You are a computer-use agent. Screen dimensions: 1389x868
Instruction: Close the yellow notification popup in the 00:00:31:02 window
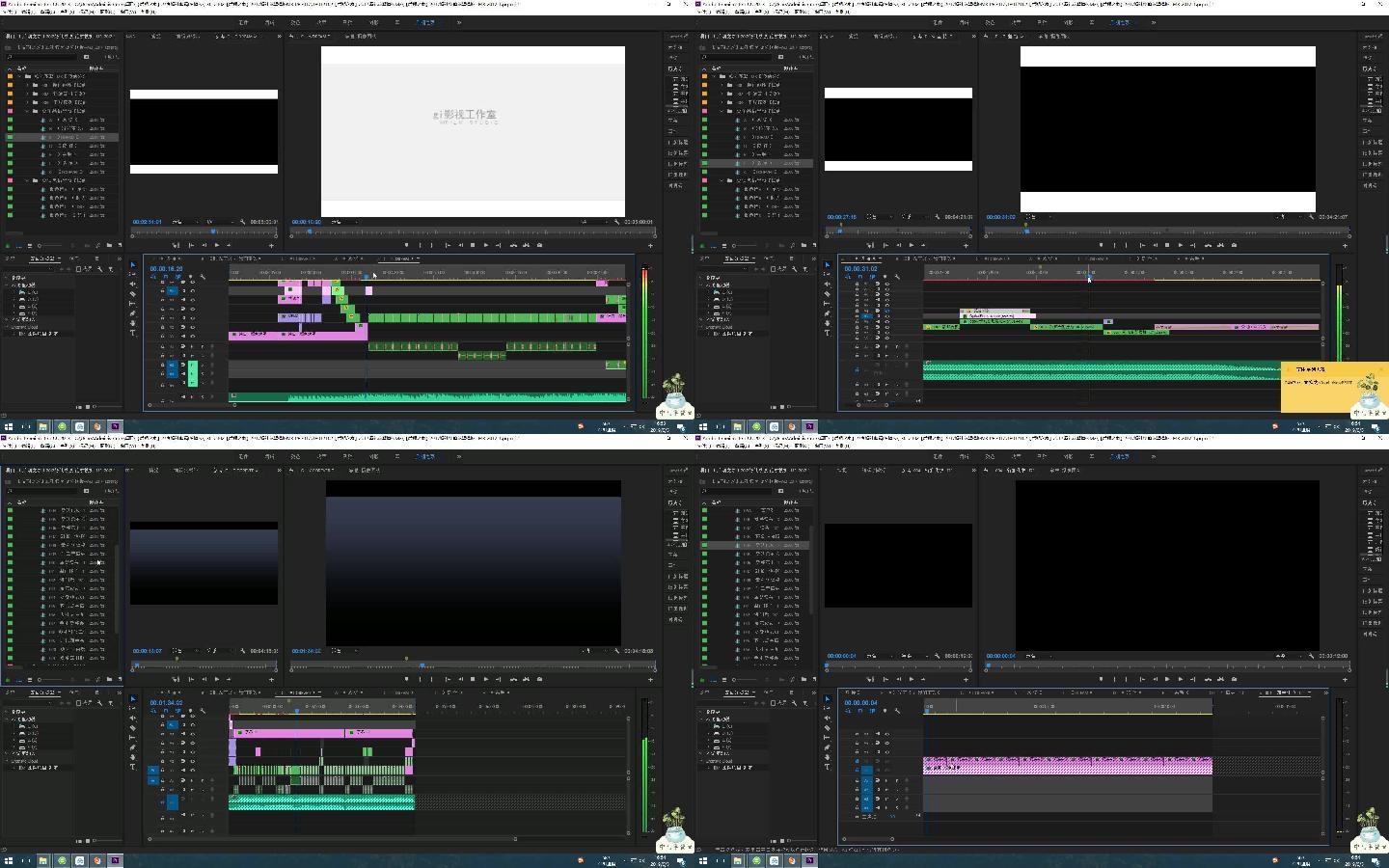pos(1381,369)
